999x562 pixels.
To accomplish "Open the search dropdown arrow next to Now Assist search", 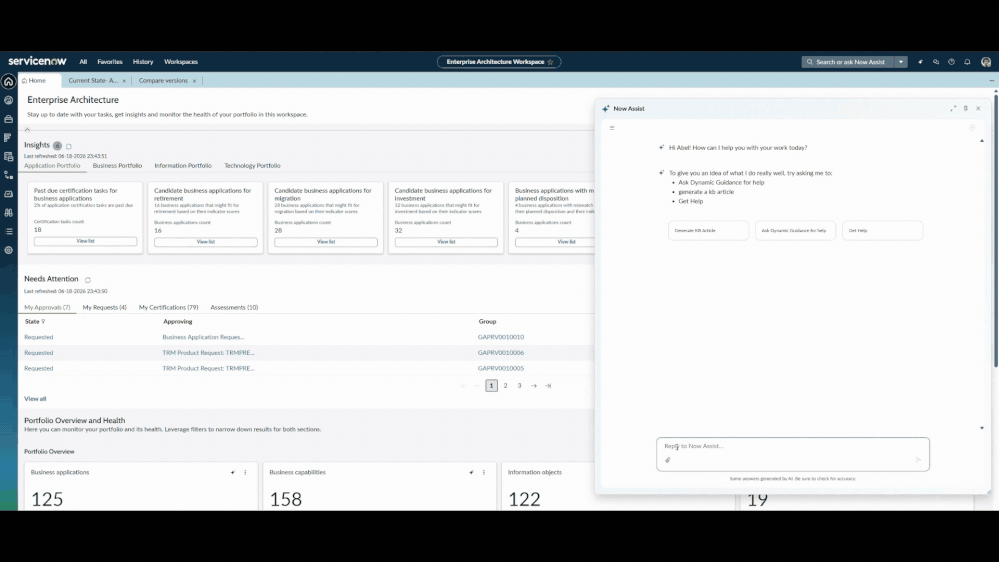I will (x=901, y=62).
